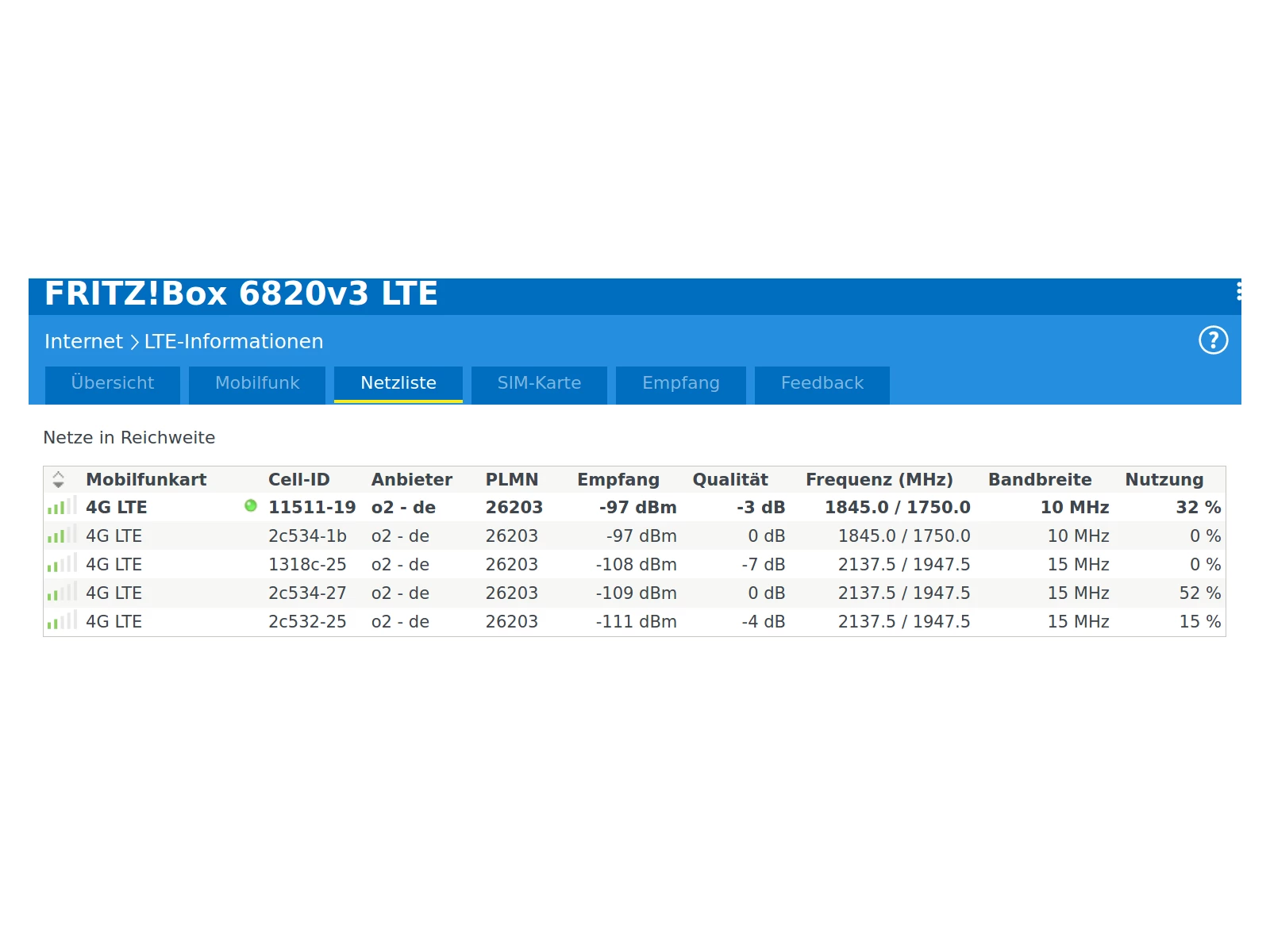Click the -4 dB quality value

[764, 621]
